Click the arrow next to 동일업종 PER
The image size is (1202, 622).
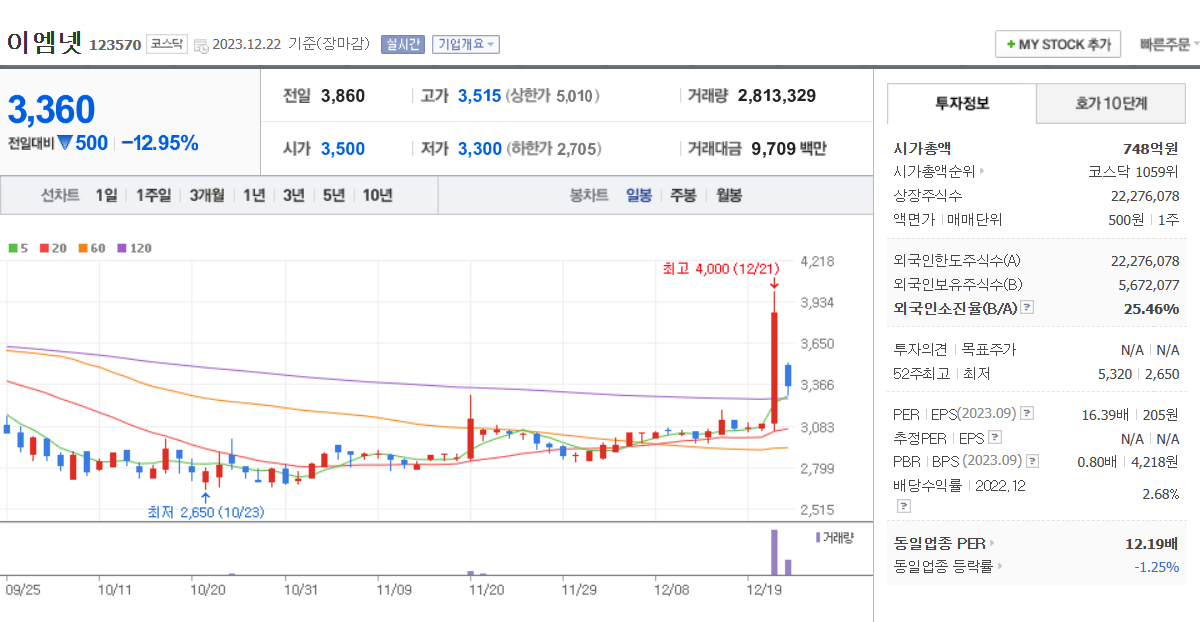(991, 544)
